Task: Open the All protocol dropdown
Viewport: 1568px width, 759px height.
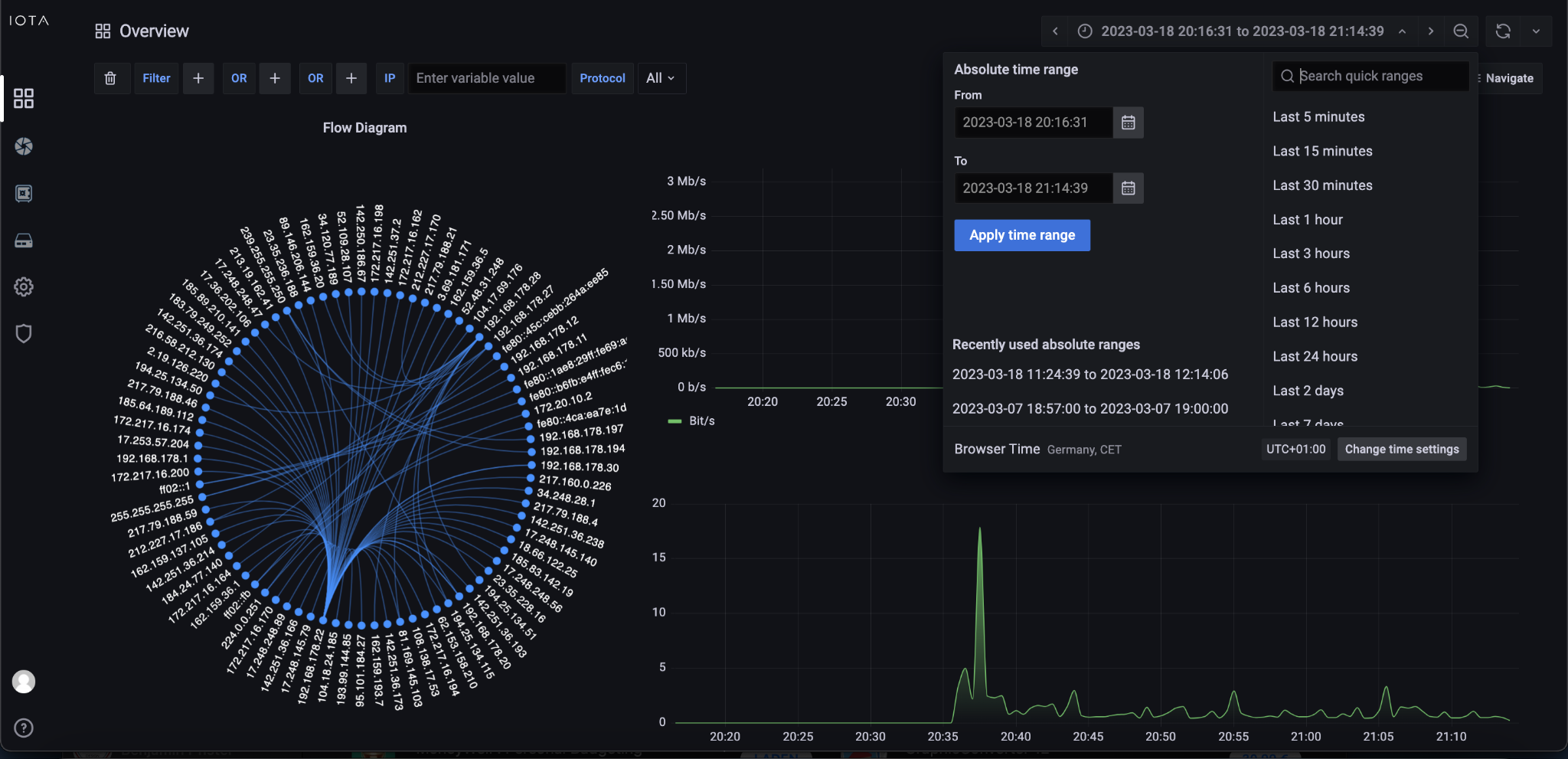Action: click(660, 77)
